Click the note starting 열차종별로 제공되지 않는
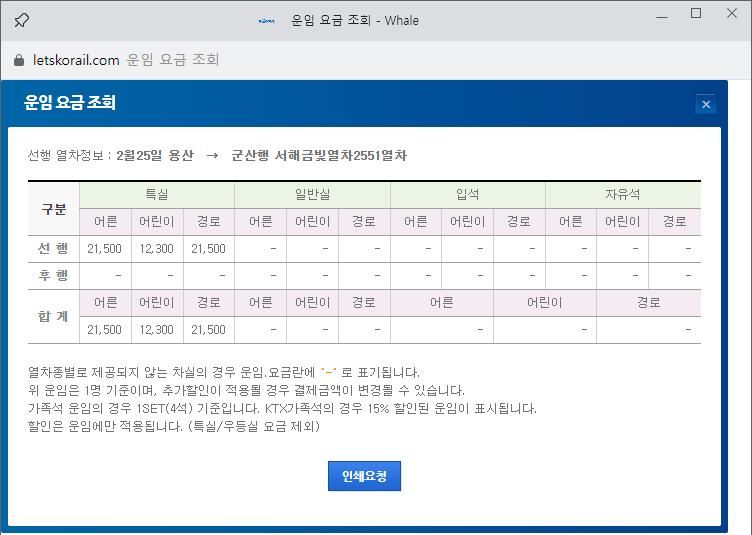Image resolution: width=752 pixels, height=535 pixels. coord(223,372)
